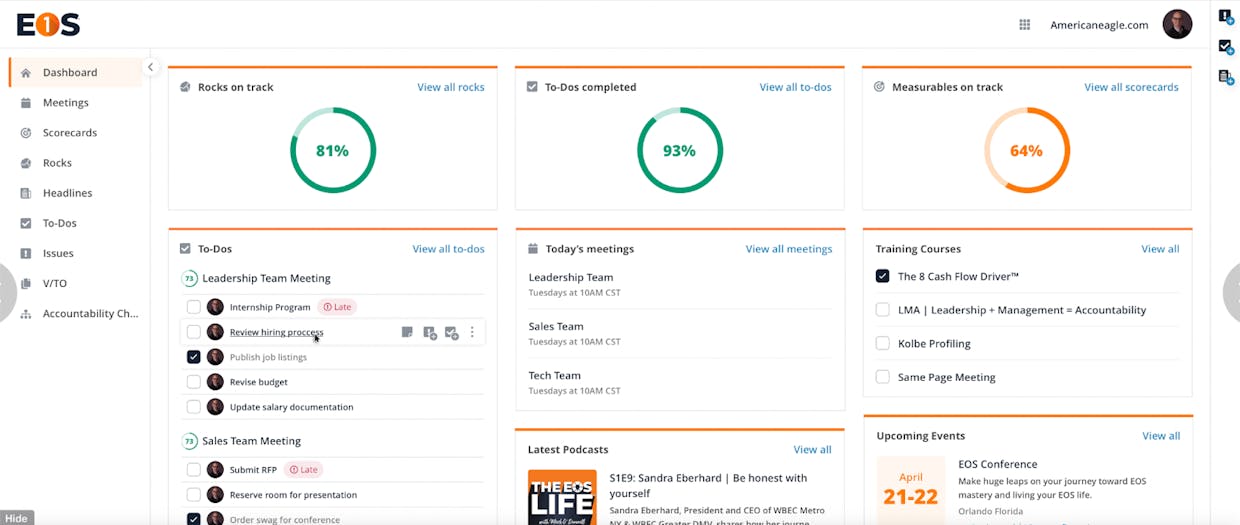This screenshot has height=525, width=1240.
Task: Open the apps grid menu
Action: point(1025,25)
